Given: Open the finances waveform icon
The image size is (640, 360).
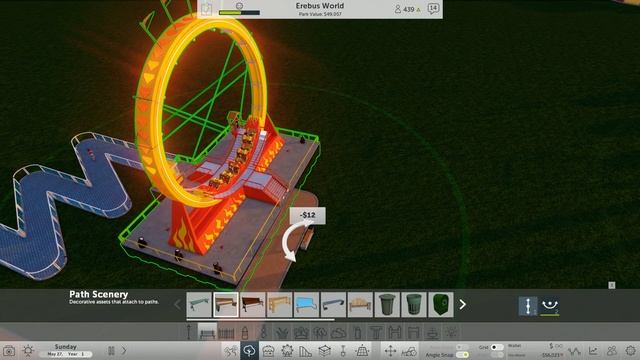Looking at the screenshot, I should (575, 351).
